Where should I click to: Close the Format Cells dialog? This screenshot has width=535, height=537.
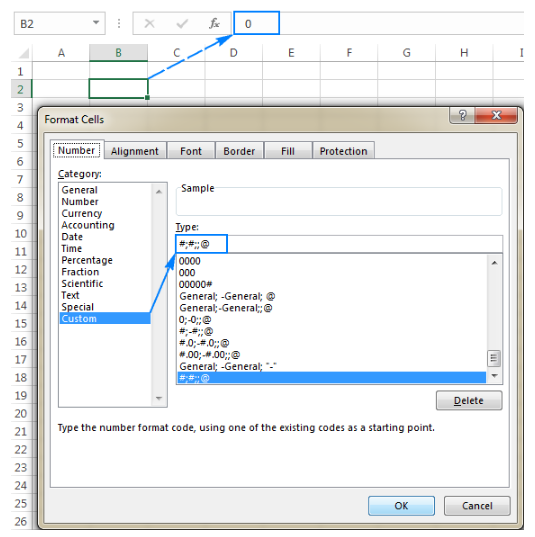[x=496, y=115]
